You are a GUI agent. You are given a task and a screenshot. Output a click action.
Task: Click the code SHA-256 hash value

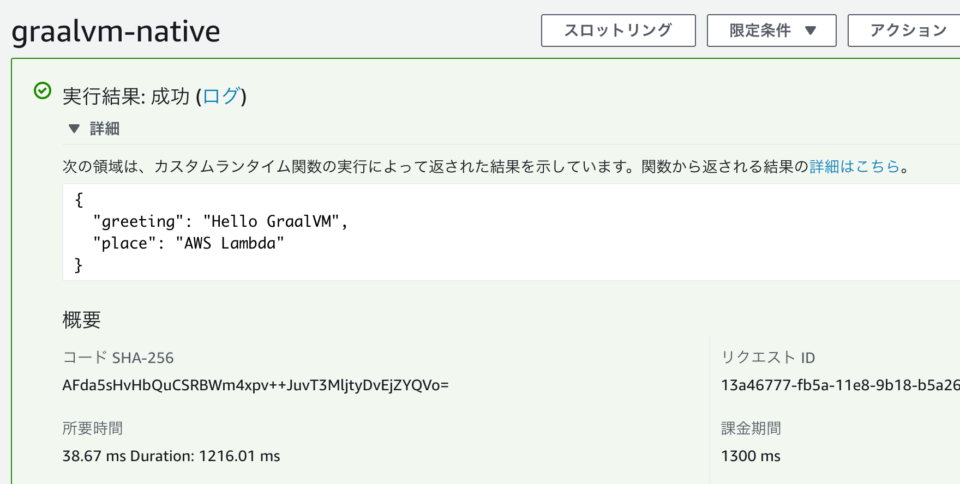256,386
